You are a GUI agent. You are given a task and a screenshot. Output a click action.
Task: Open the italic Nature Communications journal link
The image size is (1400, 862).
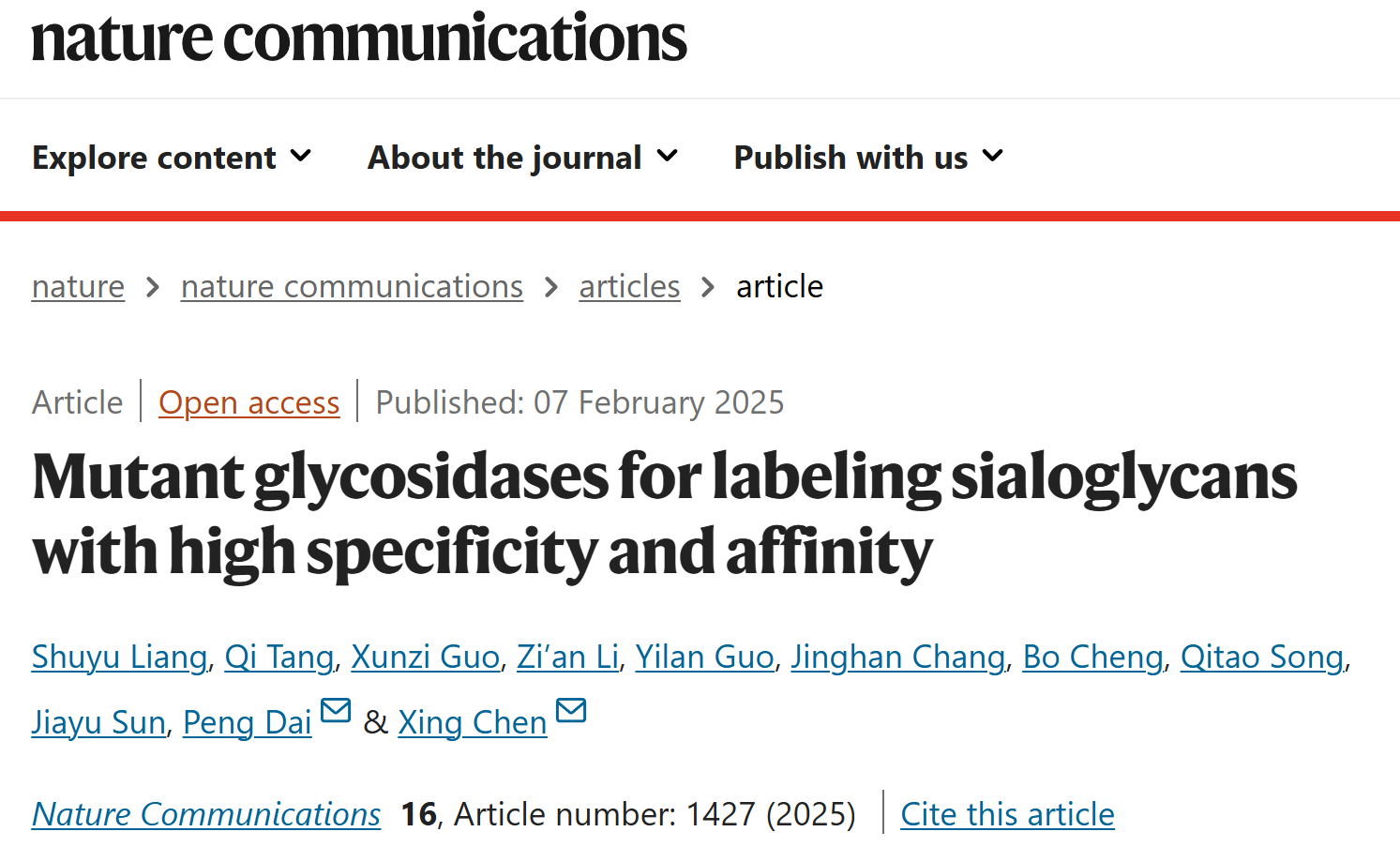[x=206, y=814]
